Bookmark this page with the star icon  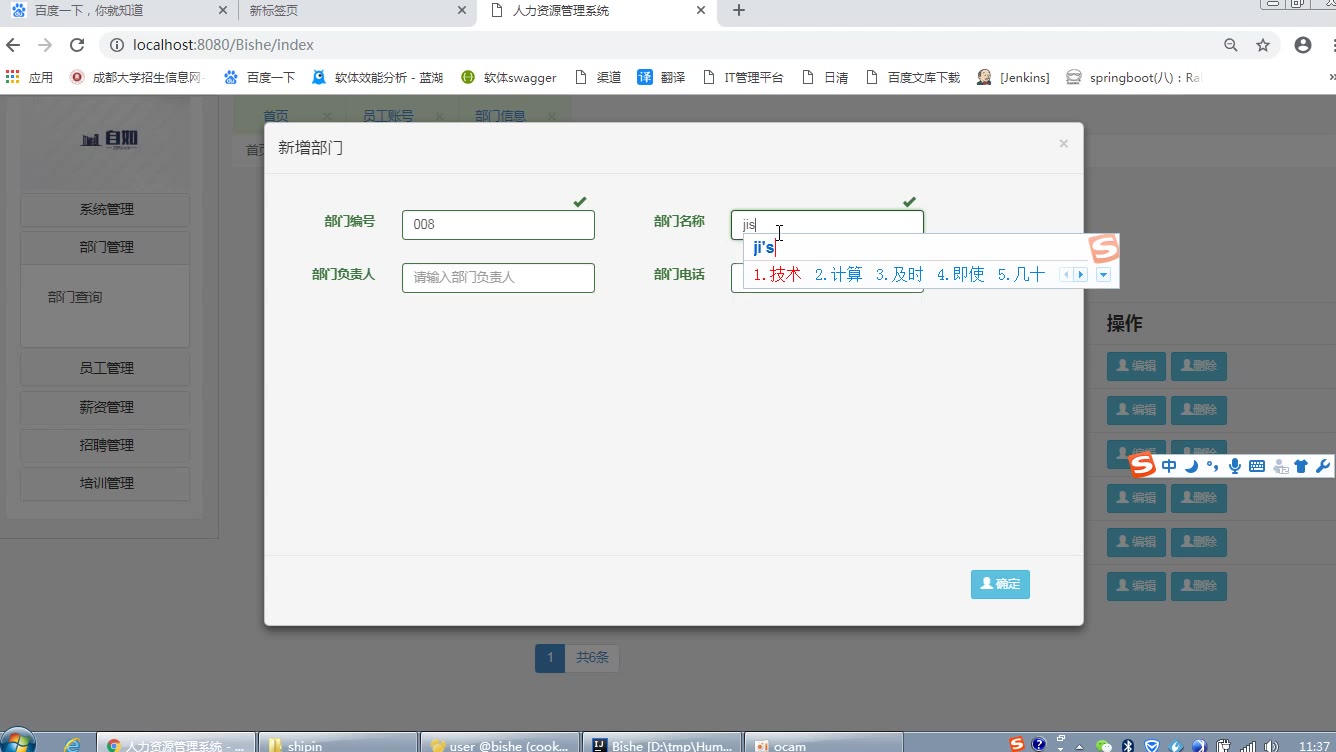pyautogui.click(x=1263, y=45)
